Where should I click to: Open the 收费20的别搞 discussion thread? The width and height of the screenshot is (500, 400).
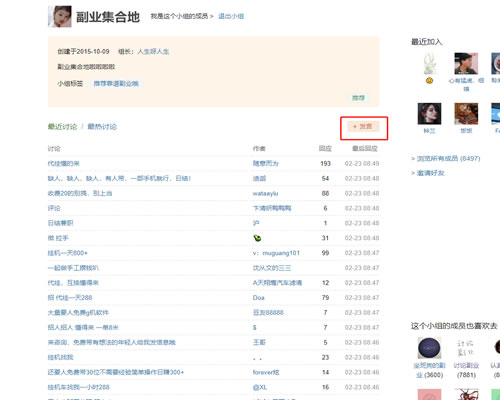click(x=80, y=193)
